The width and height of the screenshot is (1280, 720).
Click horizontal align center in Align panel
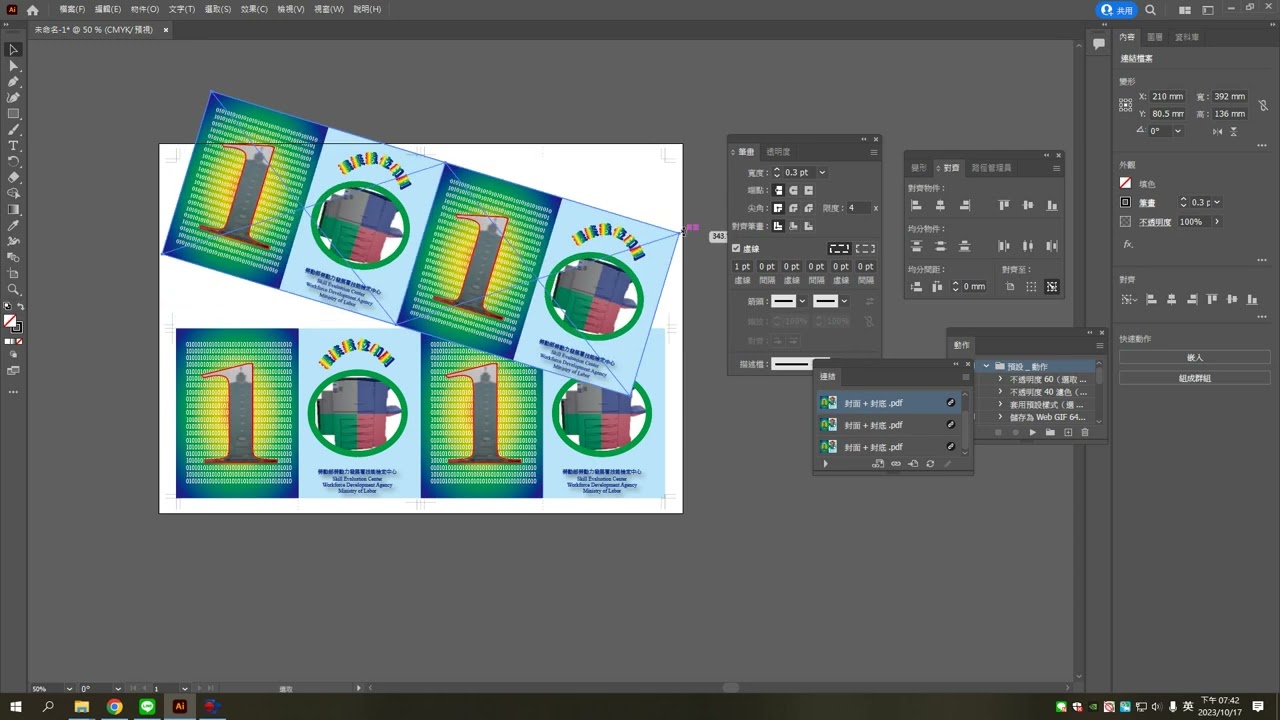940,205
